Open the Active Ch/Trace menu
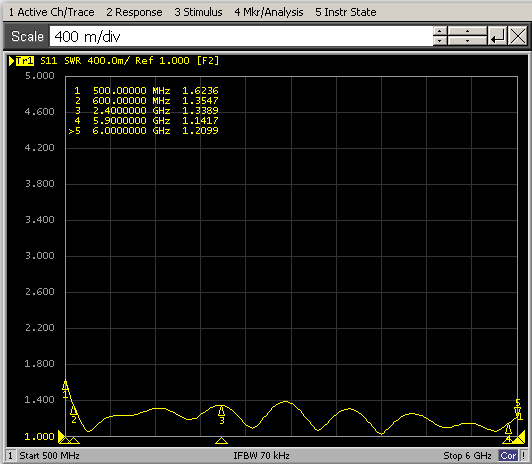 pos(52,12)
